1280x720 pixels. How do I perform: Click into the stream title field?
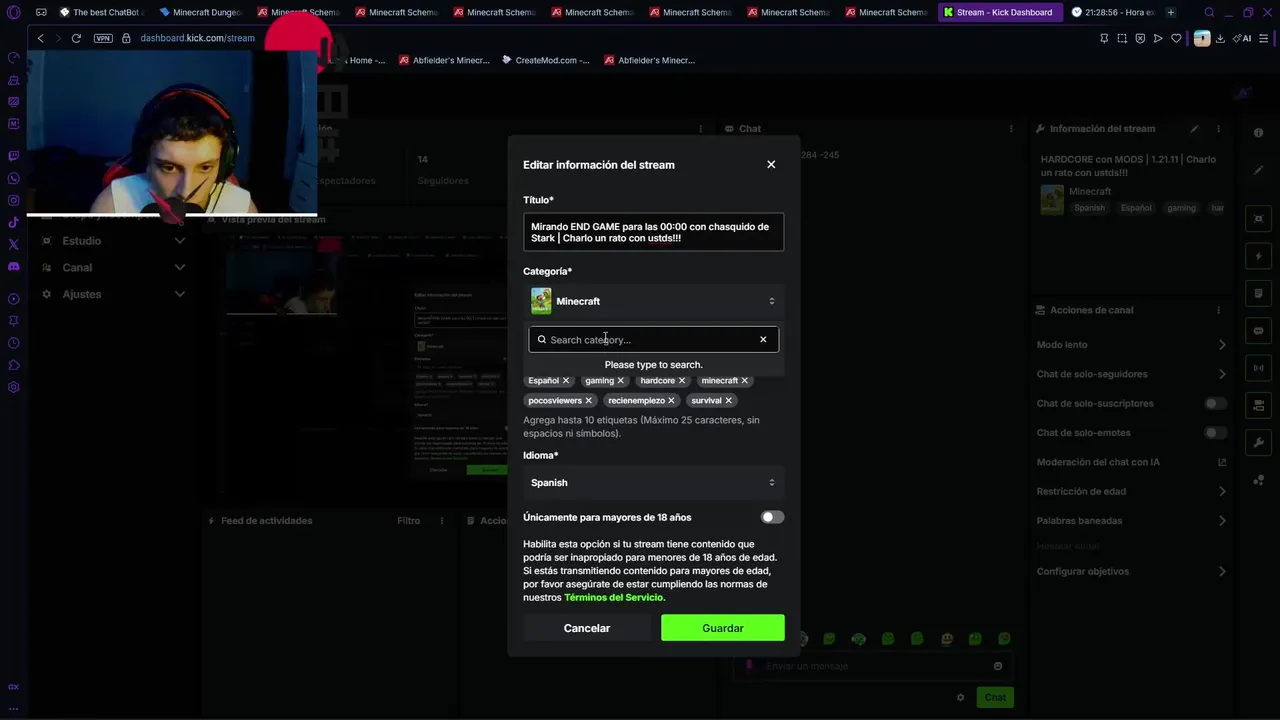click(653, 232)
